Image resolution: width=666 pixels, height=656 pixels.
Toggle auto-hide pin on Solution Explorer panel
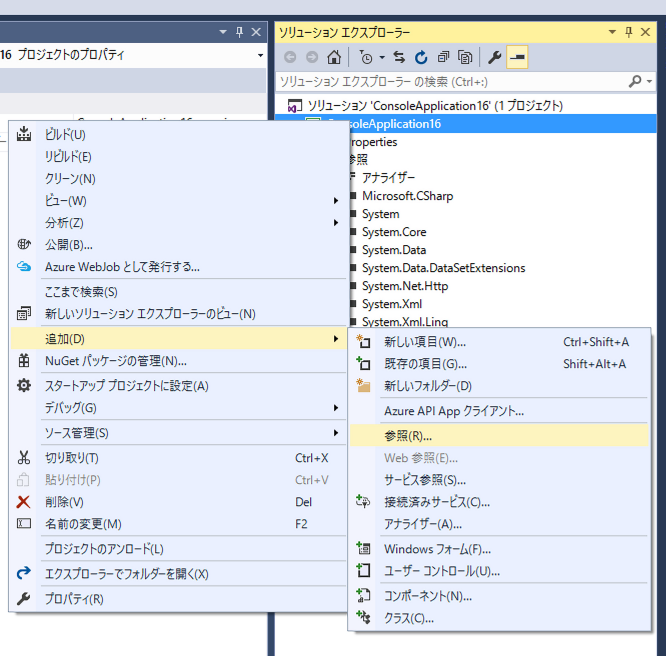point(638,33)
